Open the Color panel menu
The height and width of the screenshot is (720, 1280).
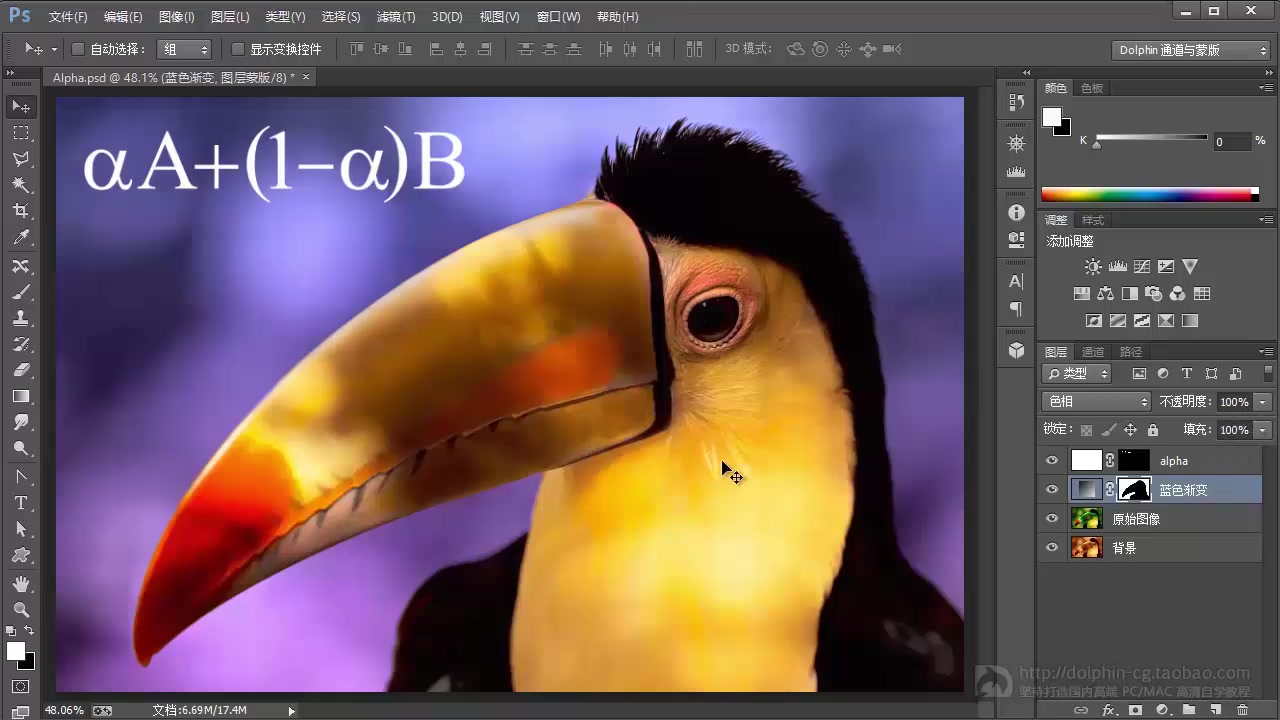click(x=1266, y=88)
